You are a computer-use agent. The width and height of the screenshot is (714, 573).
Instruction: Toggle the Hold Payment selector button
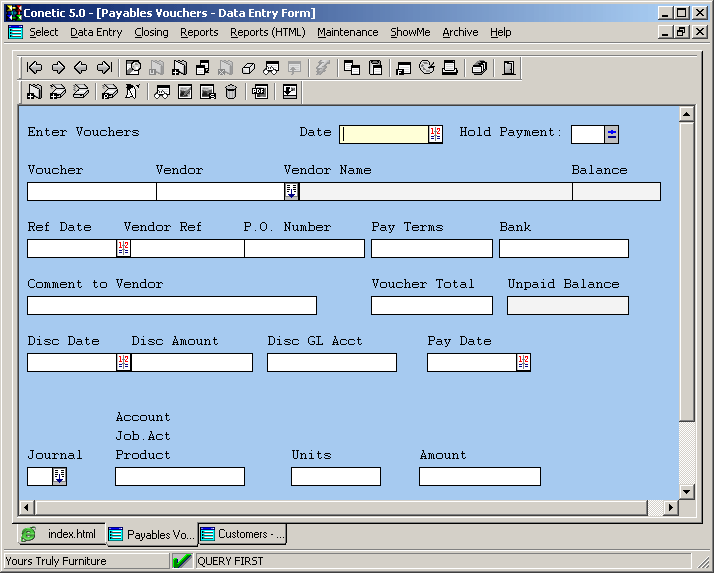click(612, 134)
